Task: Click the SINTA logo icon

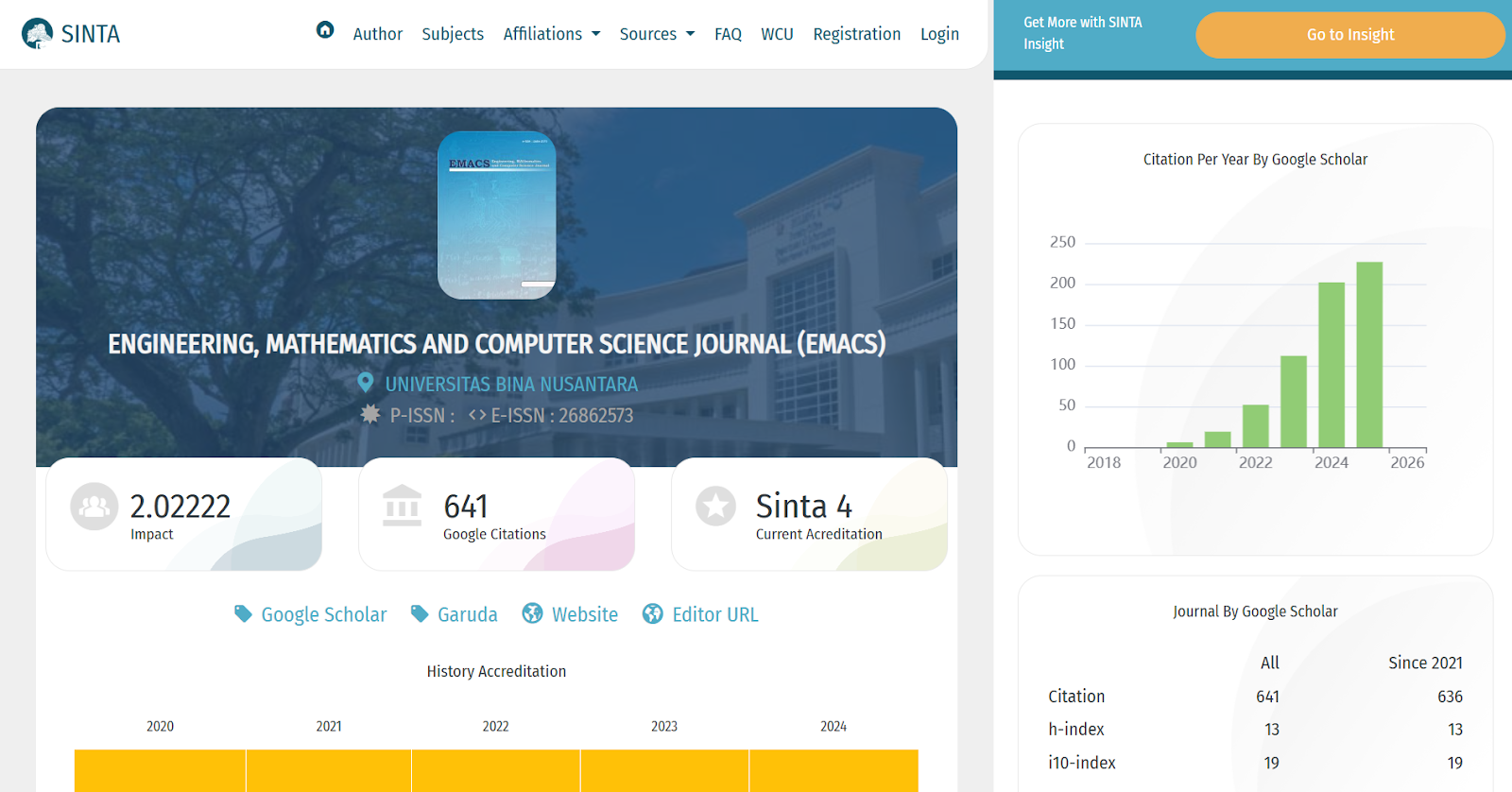Action: 37,34
